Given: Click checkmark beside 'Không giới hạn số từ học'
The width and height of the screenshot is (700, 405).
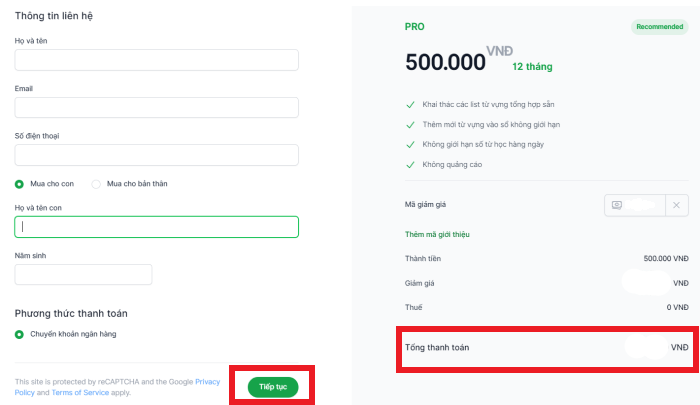Looking at the screenshot, I should 410,145.
